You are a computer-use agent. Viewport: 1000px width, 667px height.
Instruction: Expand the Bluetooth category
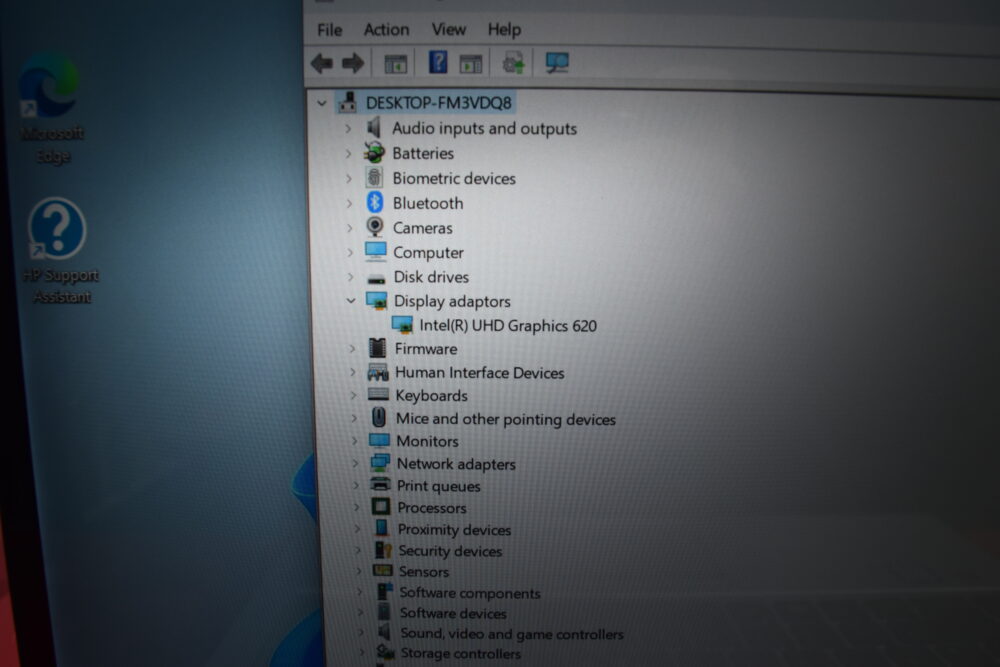click(349, 203)
